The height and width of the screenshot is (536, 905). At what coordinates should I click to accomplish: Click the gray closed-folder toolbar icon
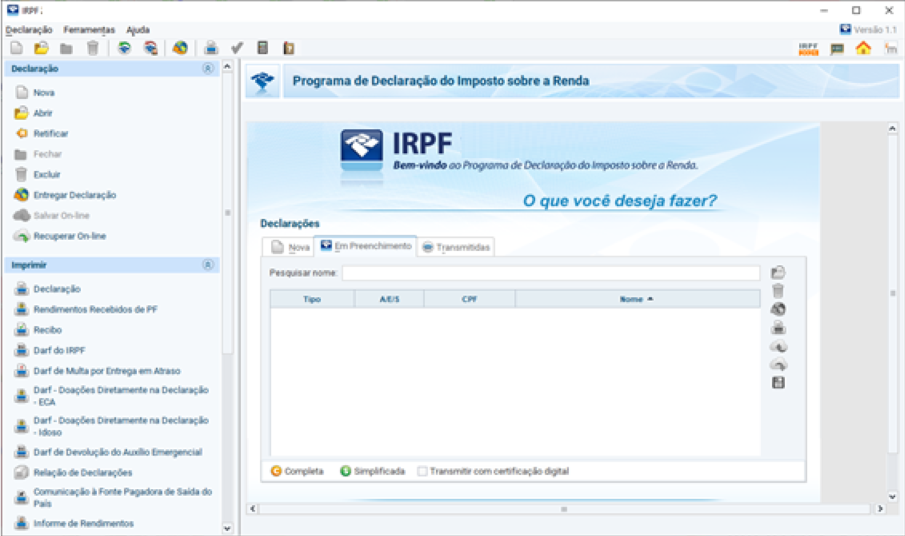pos(66,48)
